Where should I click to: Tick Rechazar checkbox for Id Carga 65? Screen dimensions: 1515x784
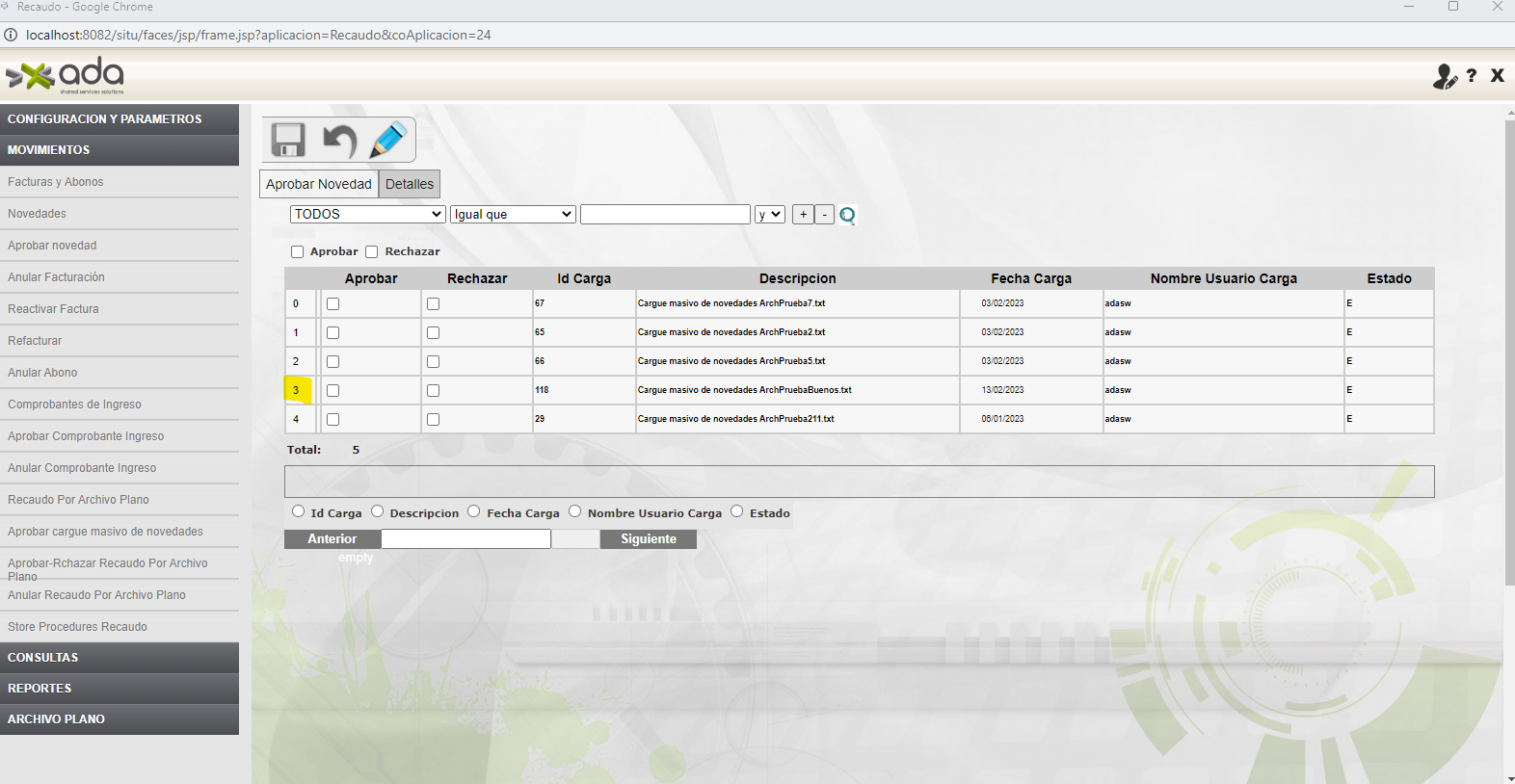tap(433, 333)
